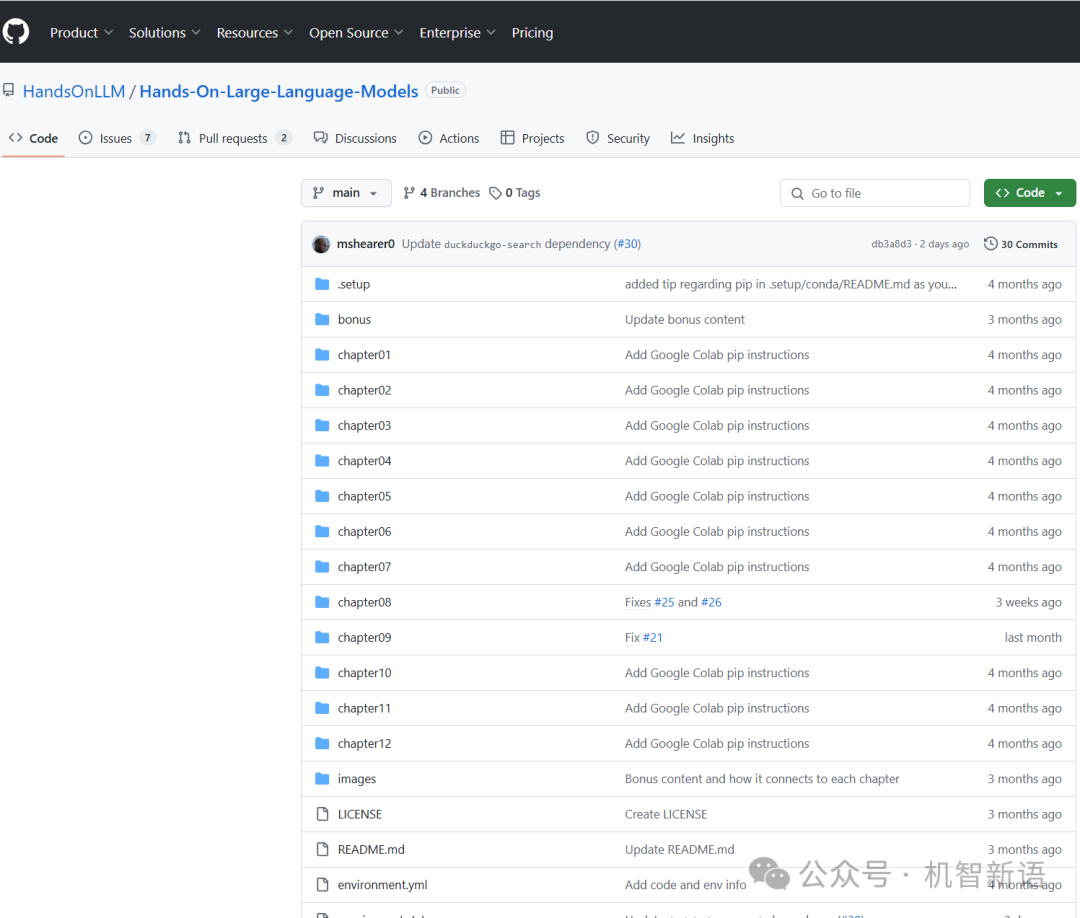Screen dimensions: 1080x918
Task: Open the main branch selector dropdown
Action: [x=346, y=193]
